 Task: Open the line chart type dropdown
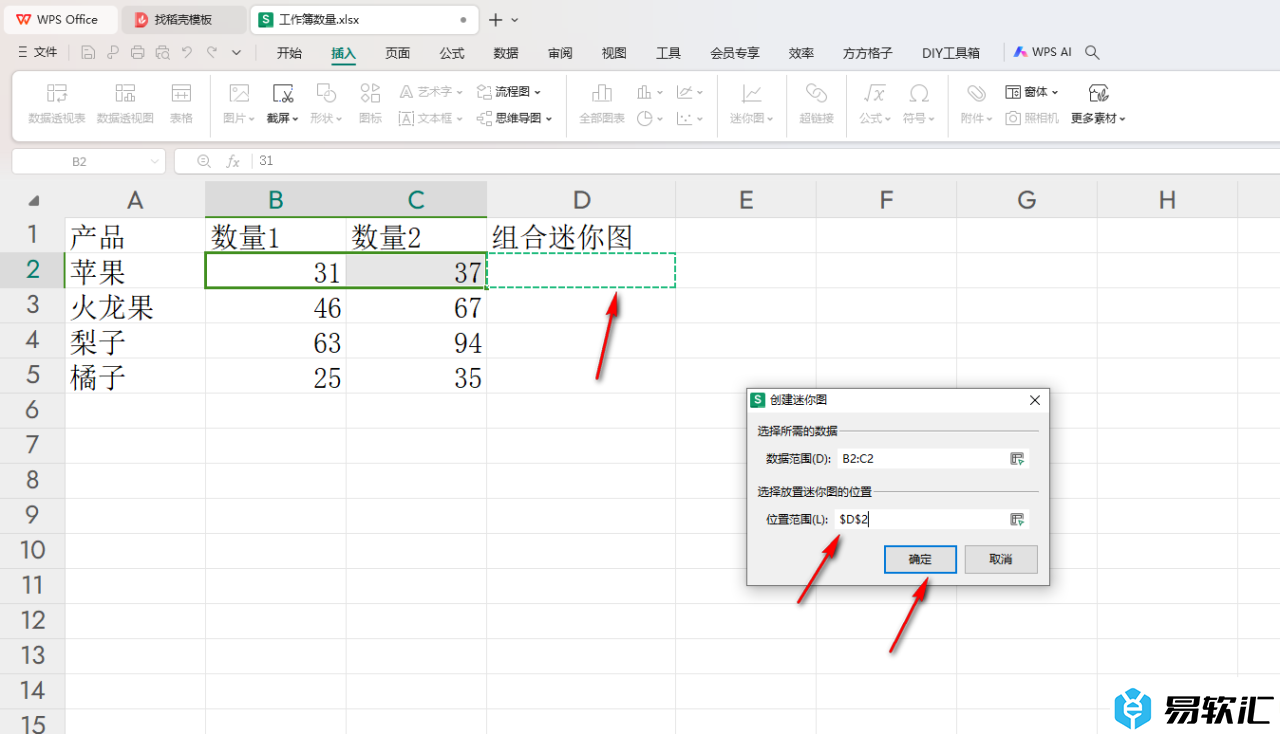[x=700, y=92]
